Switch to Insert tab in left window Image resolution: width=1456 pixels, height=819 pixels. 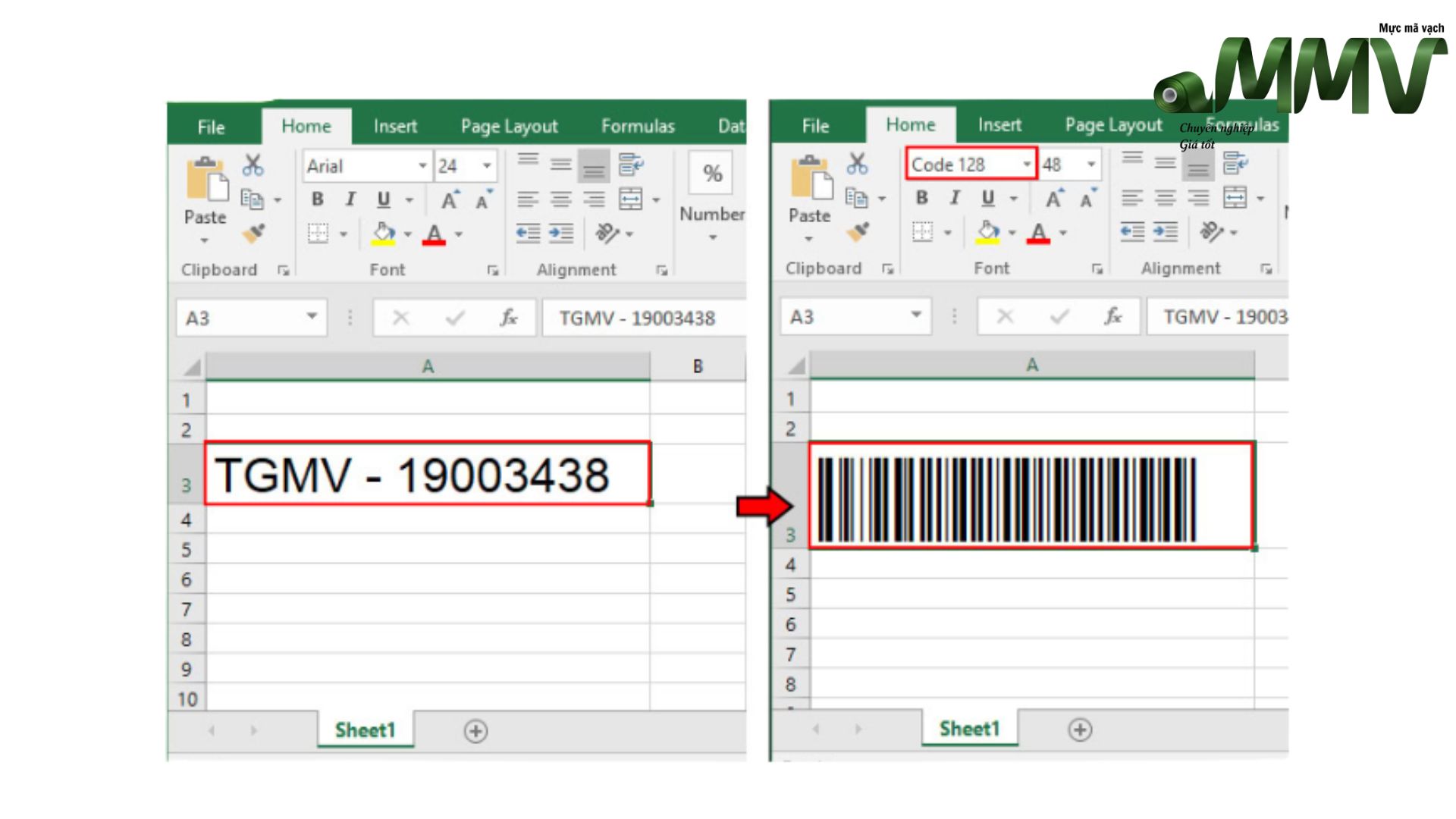pyautogui.click(x=395, y=126)
